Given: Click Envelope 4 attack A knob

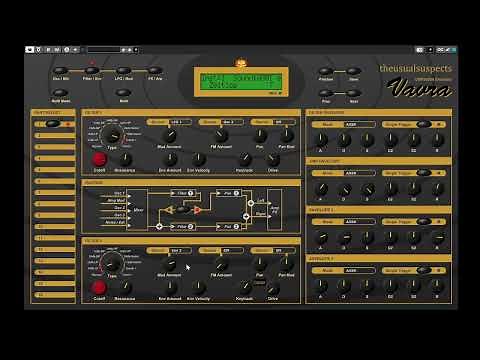Looking at the screenshot, I should coord(321,286).
